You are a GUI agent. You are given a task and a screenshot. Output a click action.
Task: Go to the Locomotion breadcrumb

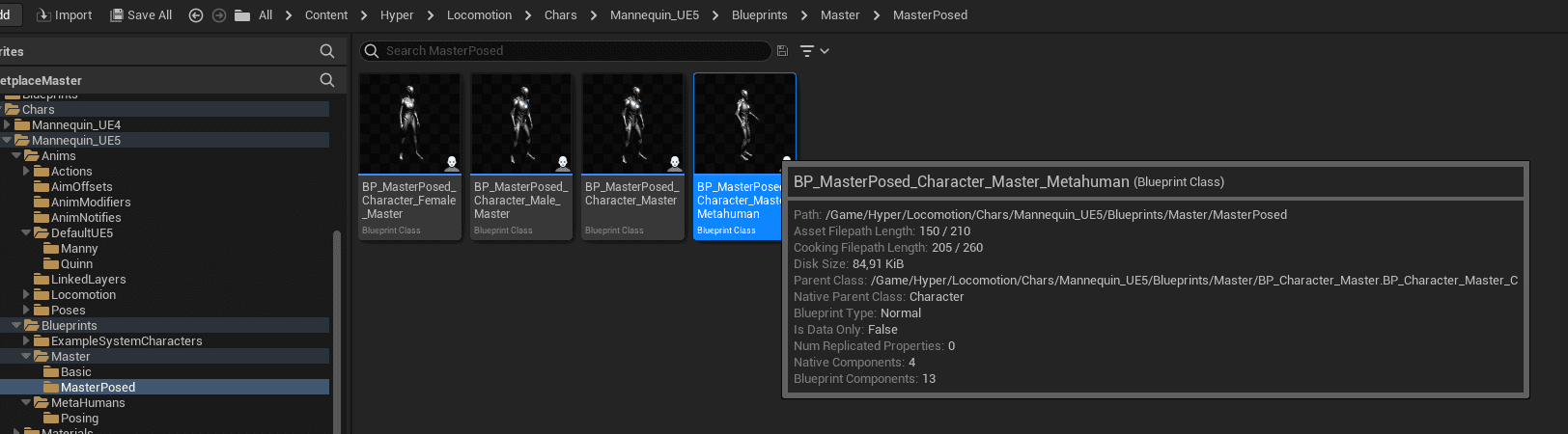(x=479, y=15)
